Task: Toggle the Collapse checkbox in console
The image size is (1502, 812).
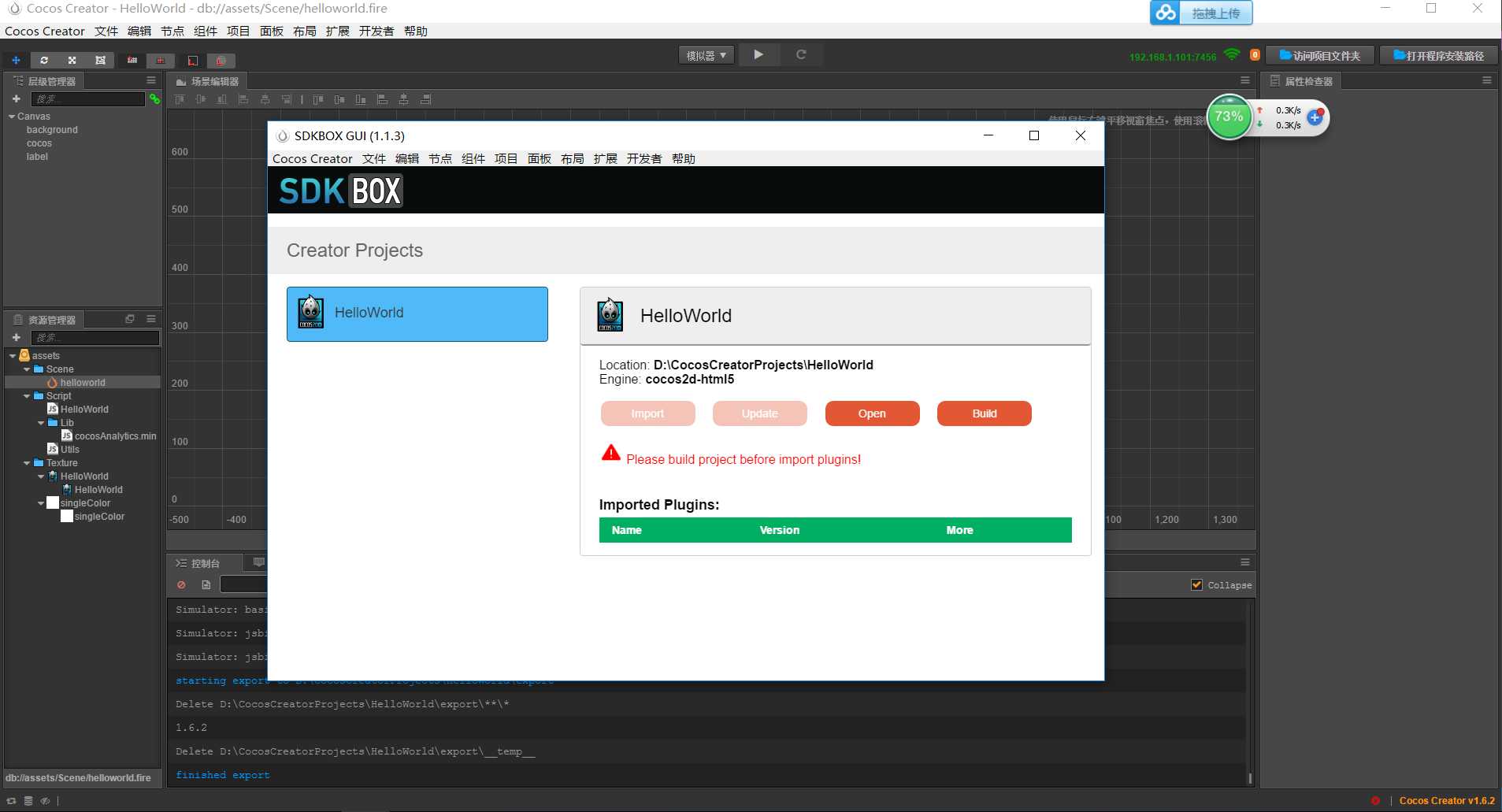Action: click(1197, 584)
